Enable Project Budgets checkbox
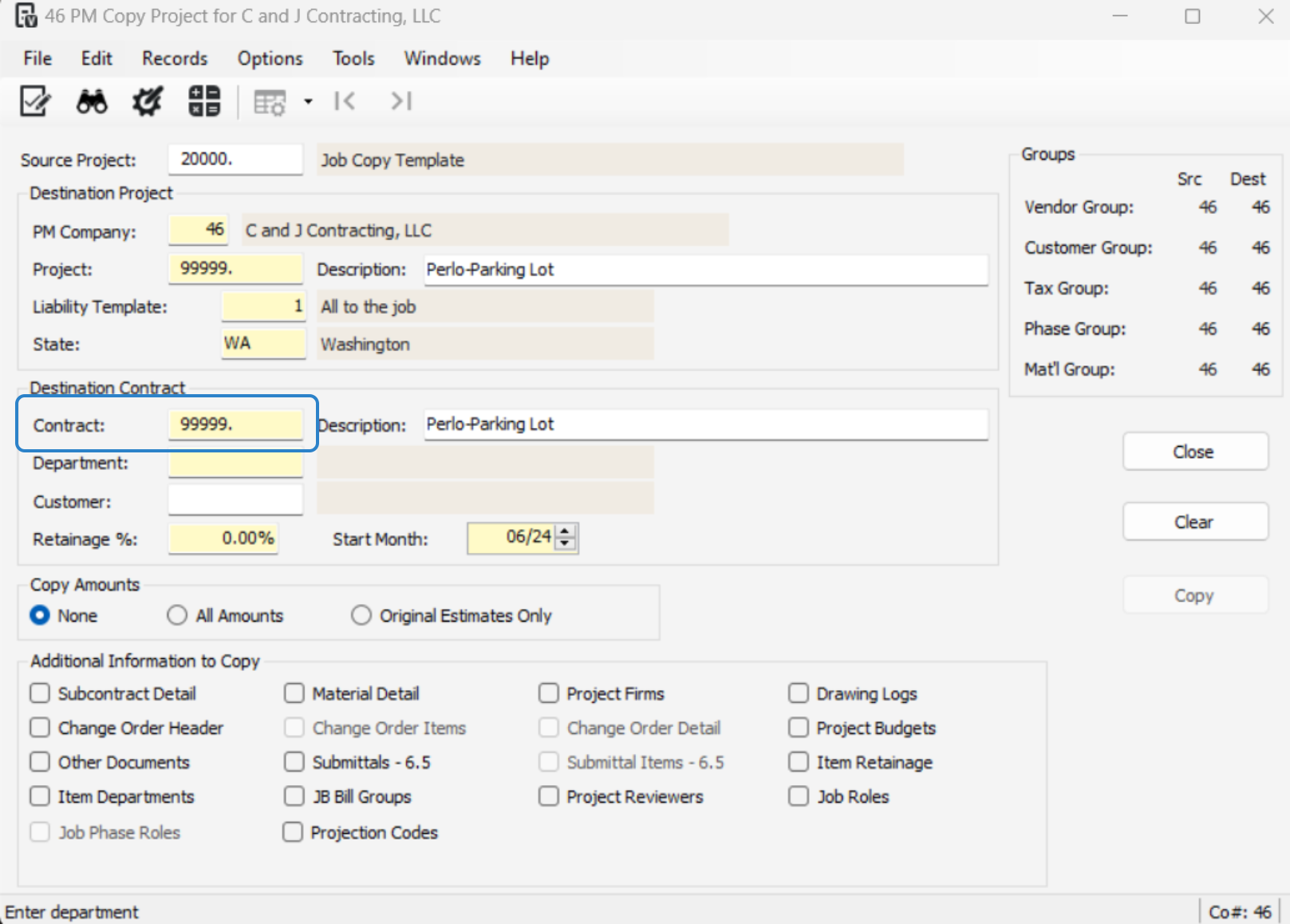 click(799, 727)
